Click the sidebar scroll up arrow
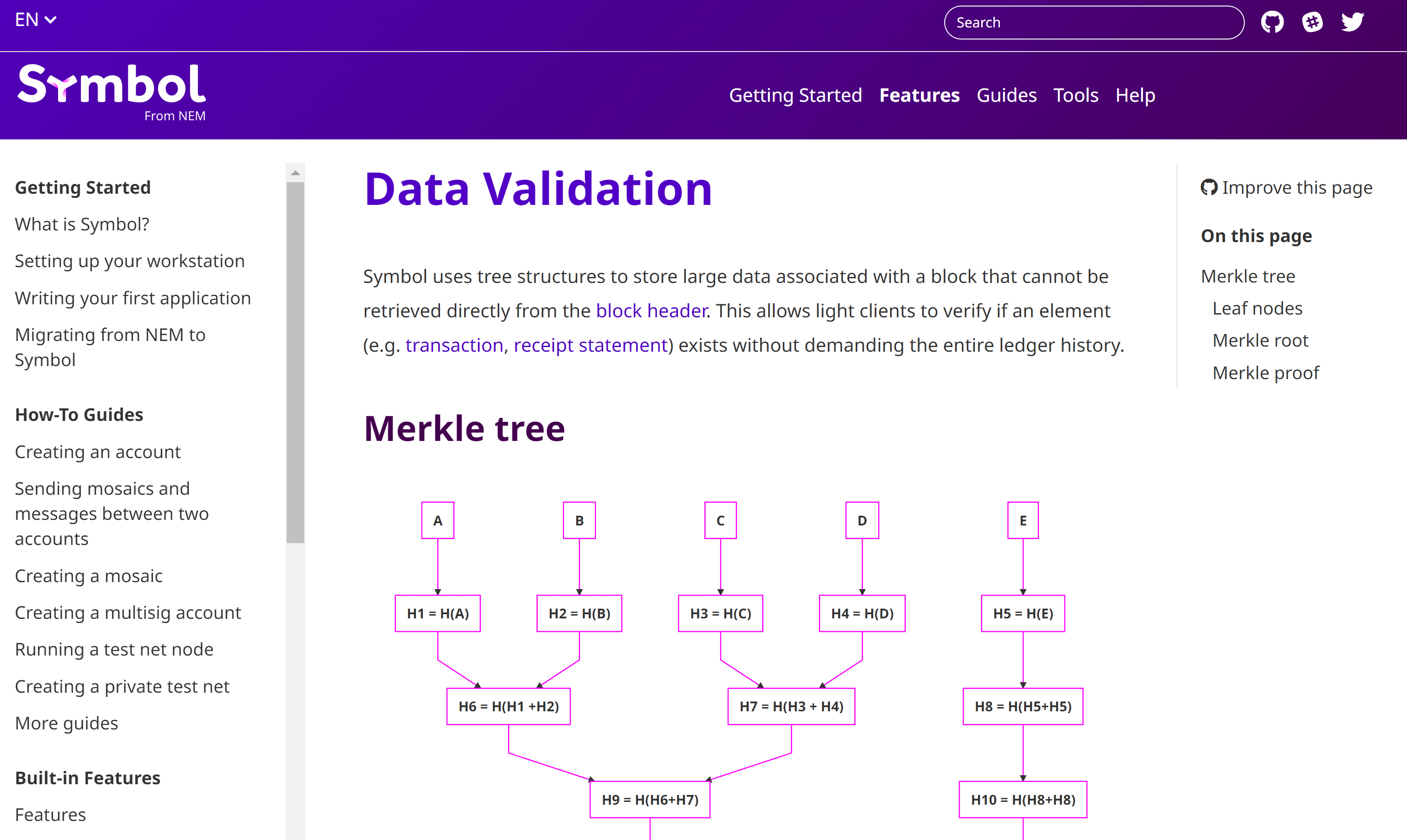 pyautogui.click(x=295, y=173)
